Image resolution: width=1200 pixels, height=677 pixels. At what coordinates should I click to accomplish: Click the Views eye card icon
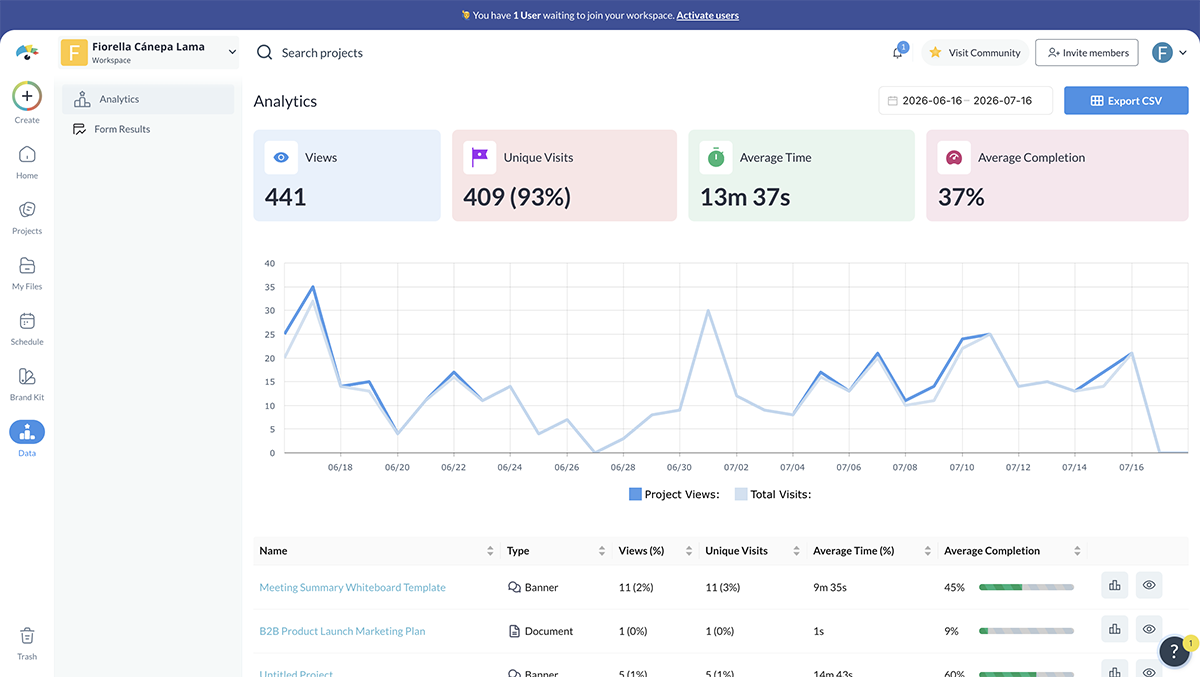[281, 158]
